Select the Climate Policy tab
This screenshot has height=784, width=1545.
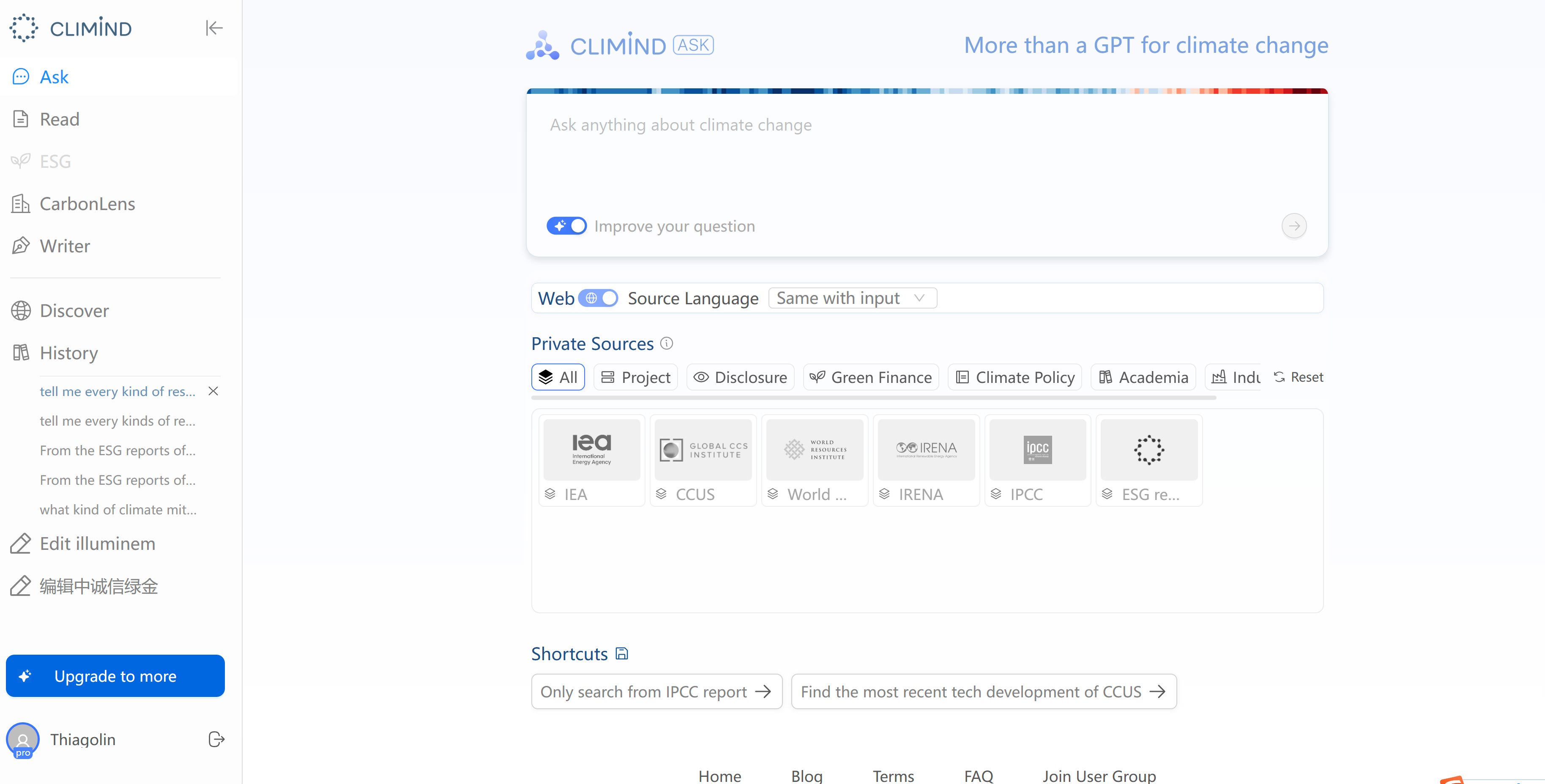pos(1014,377)
